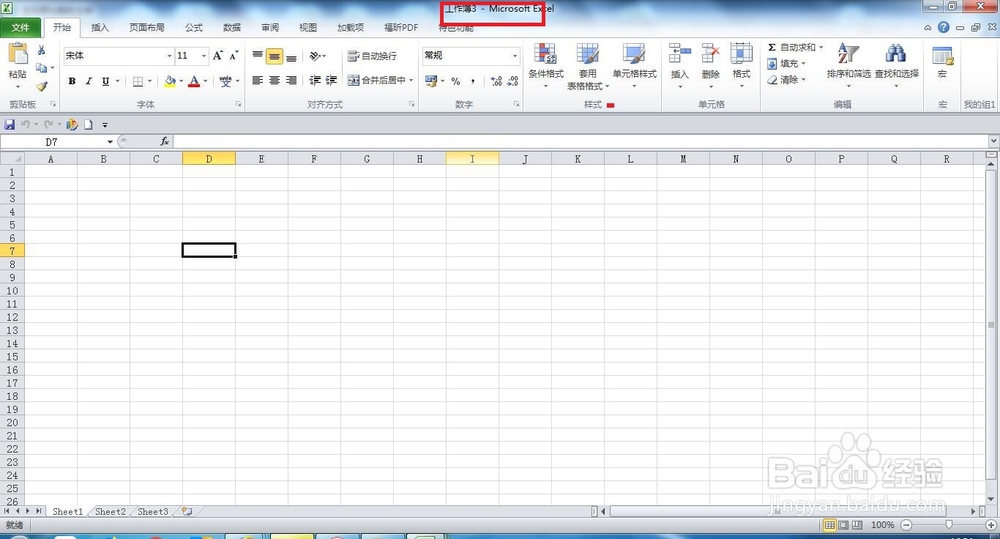The image size is (1000, 539).
Task: Click the zoom slider handle
Action: (949, 524)
